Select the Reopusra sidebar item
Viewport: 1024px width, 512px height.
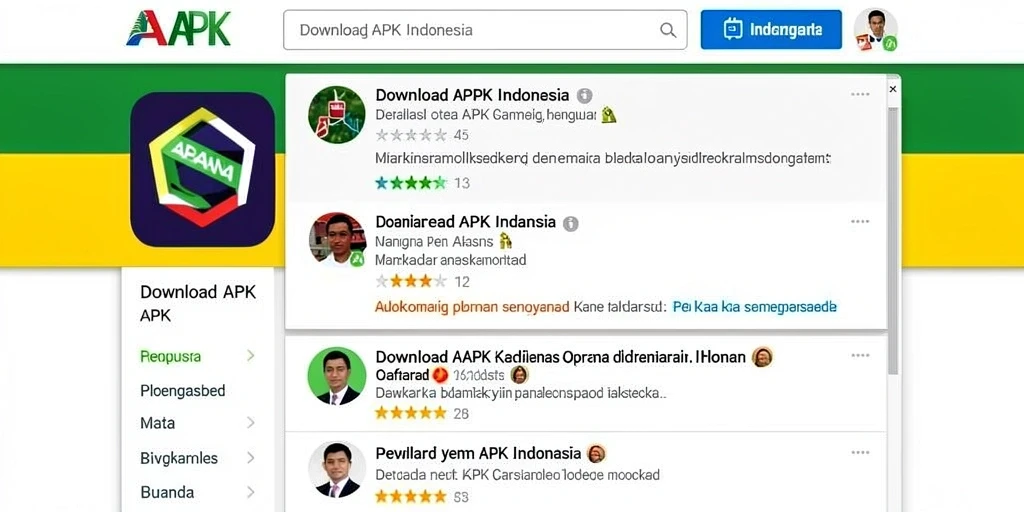[170, 357]
